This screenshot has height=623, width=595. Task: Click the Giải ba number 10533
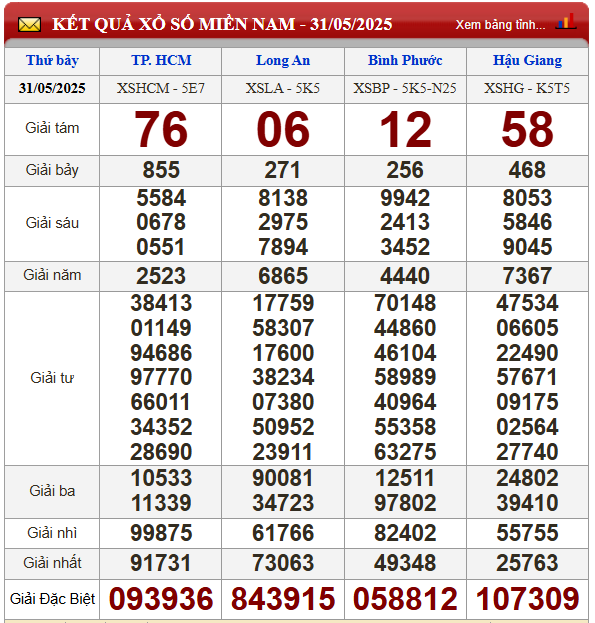point(161,478)
